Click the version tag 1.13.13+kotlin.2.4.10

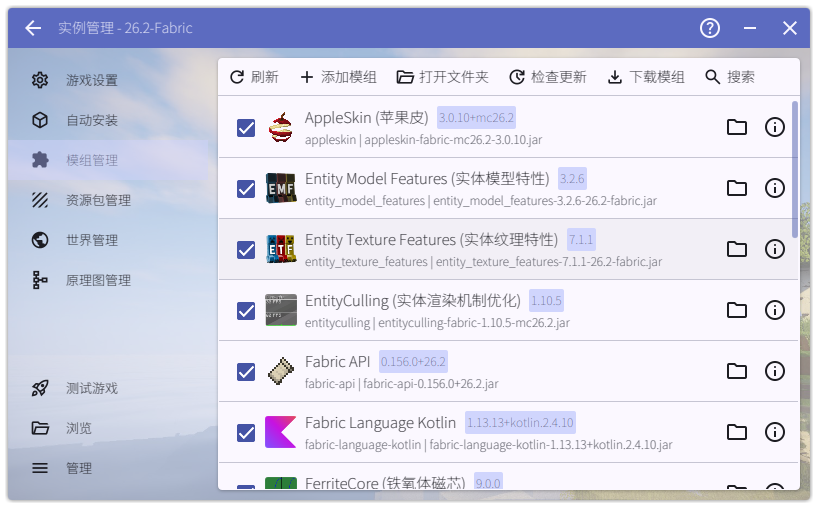click(520, 423)
